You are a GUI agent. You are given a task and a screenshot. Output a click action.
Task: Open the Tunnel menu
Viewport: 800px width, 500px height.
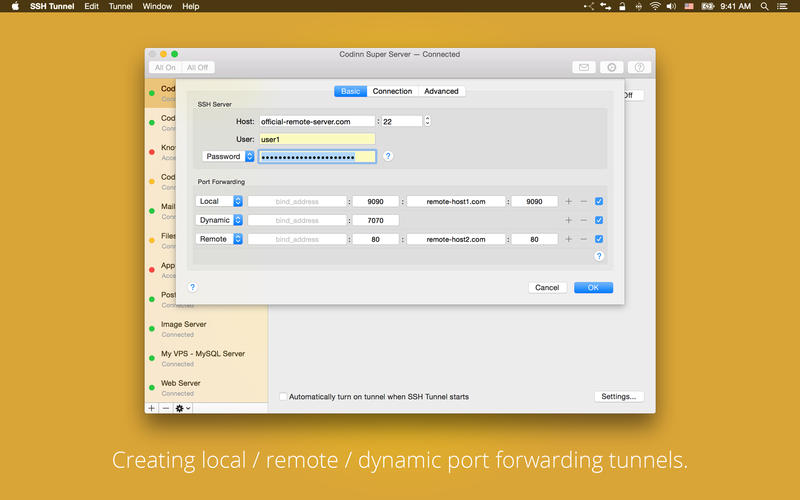[x=120, y=6]
